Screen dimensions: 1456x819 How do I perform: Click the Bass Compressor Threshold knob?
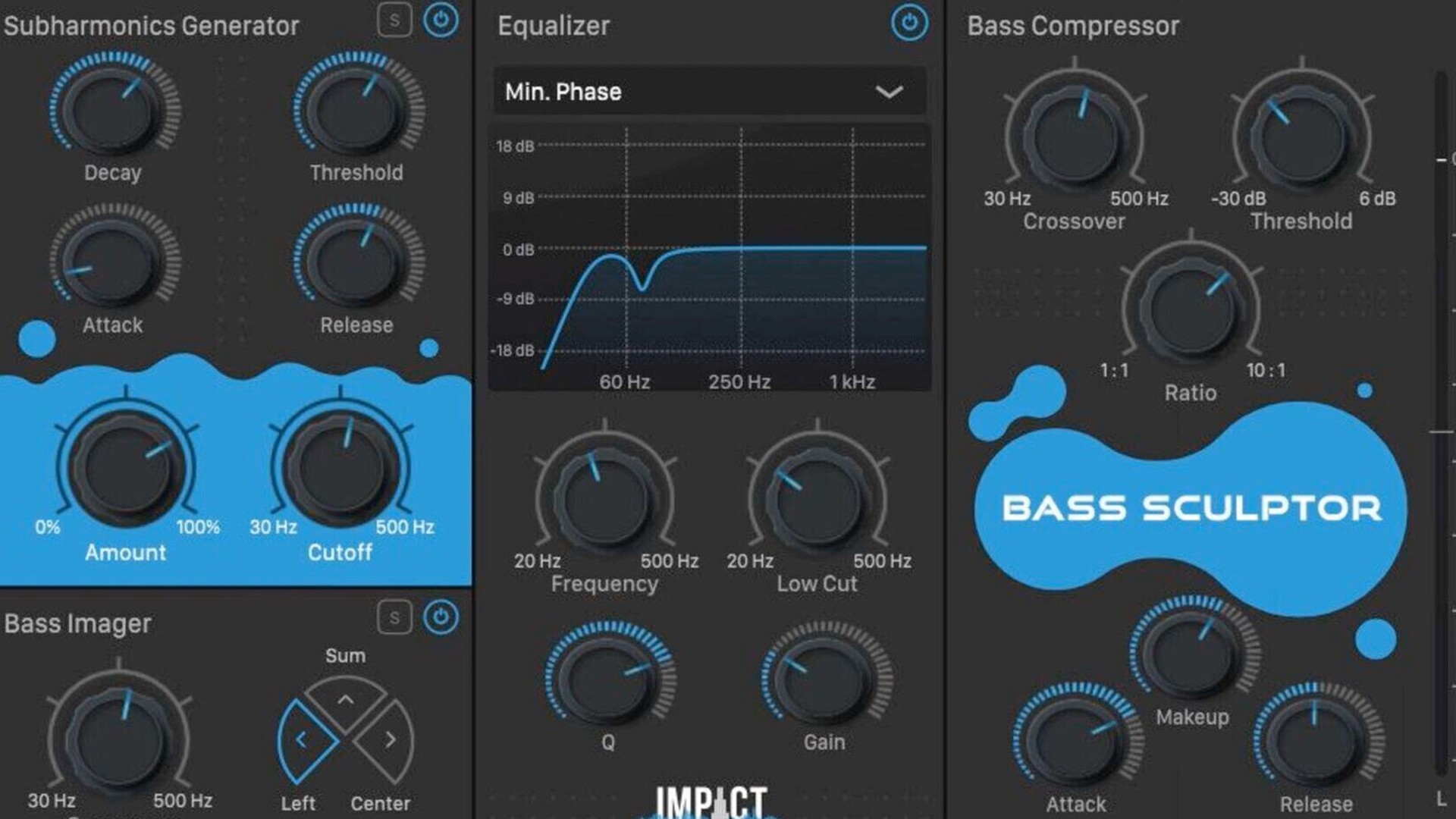[x=1301, y=137]
